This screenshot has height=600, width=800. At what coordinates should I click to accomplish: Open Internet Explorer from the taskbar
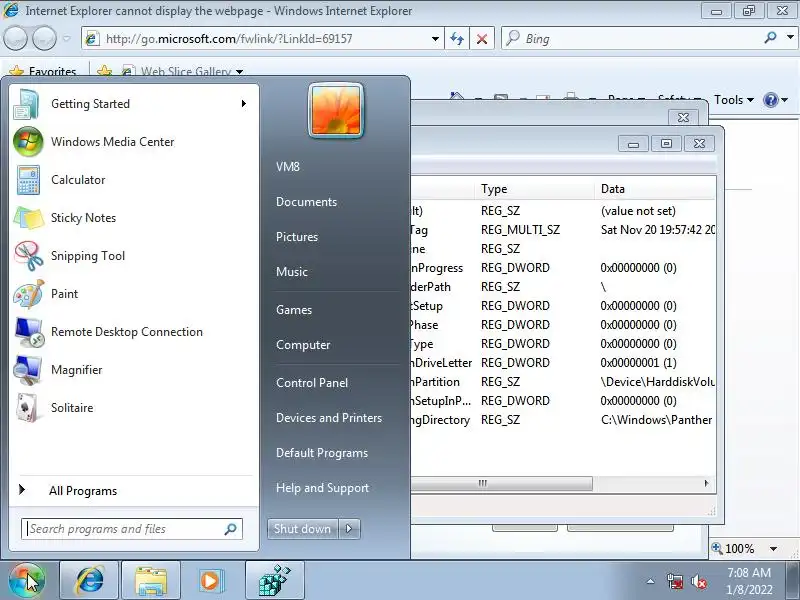[x=89, y=580]
